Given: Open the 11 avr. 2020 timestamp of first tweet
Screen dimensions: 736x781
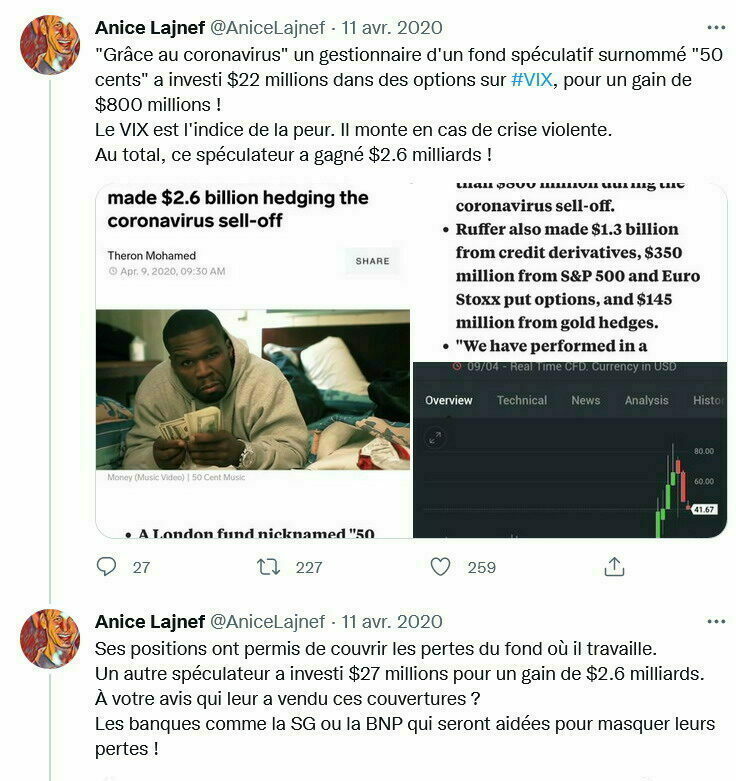Looking at the screenshot, I should (392, 28).
